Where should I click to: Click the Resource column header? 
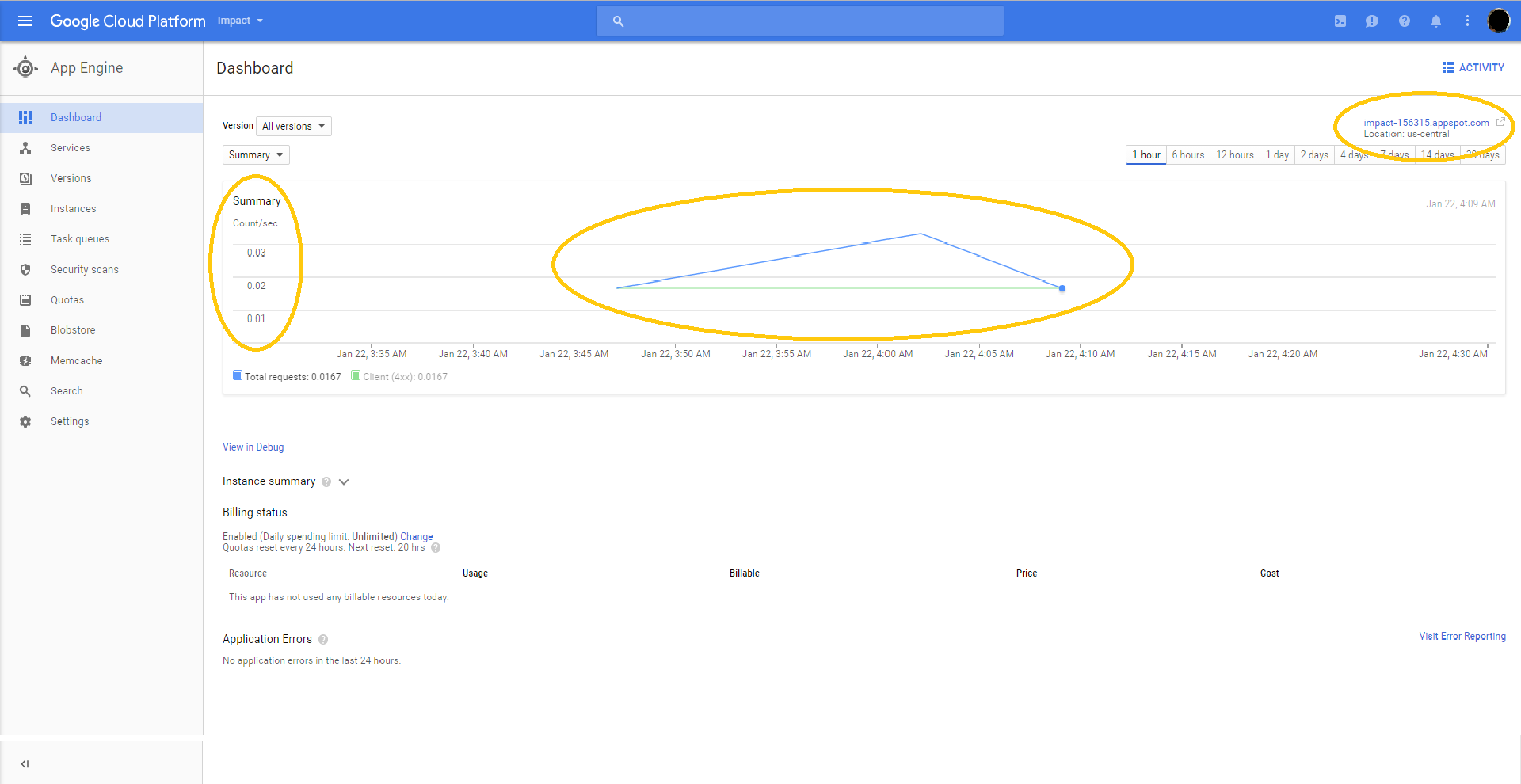[248, 573]
